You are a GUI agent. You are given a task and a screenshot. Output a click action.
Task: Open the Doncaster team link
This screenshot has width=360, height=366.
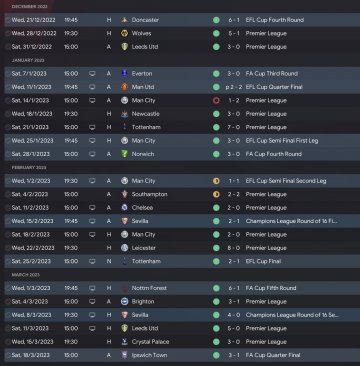click(x=145, y=20)
